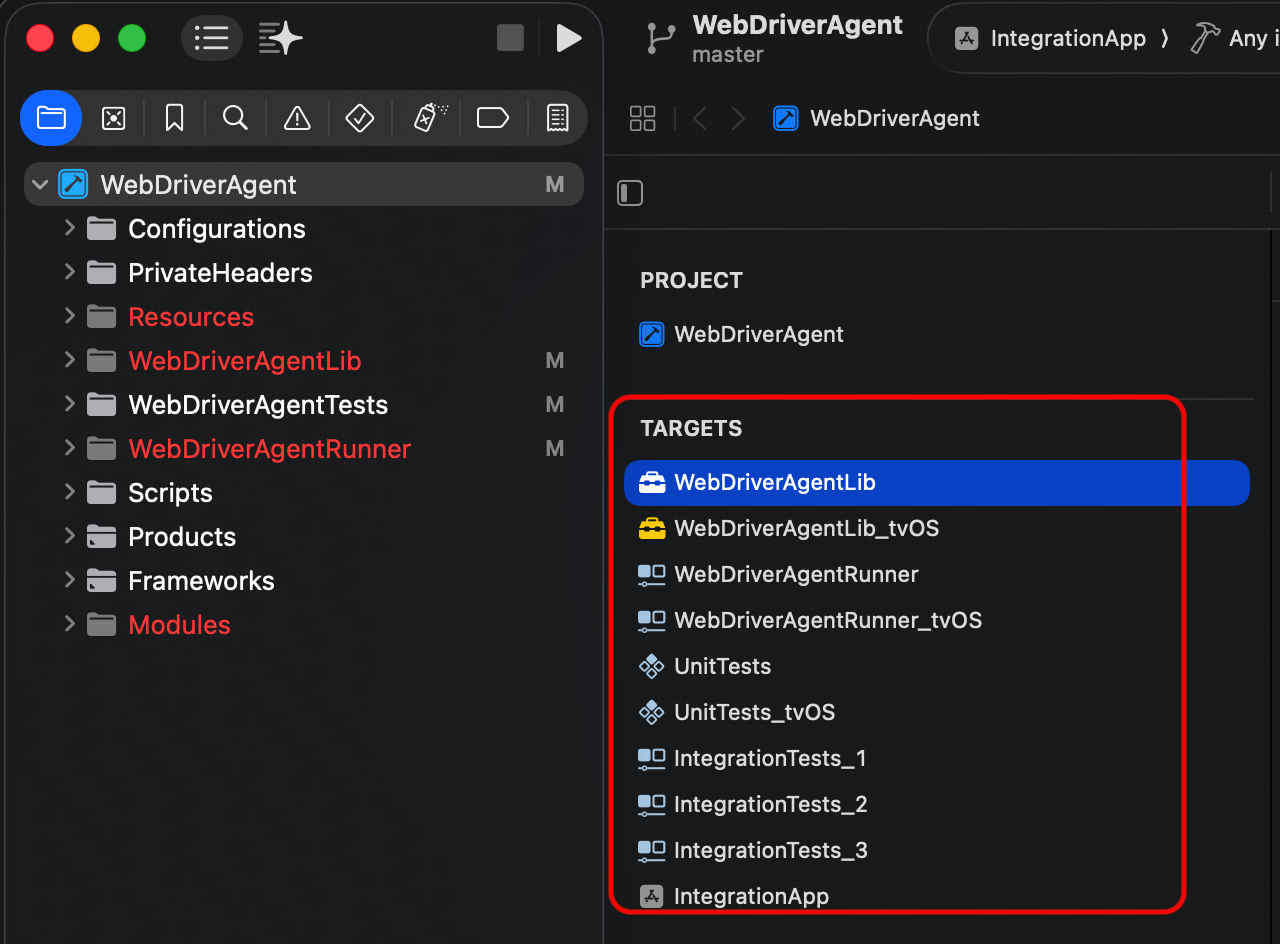Select the bookmark navigator icon
This screenshot has height=944, width=1280.
tap(174, 119)
